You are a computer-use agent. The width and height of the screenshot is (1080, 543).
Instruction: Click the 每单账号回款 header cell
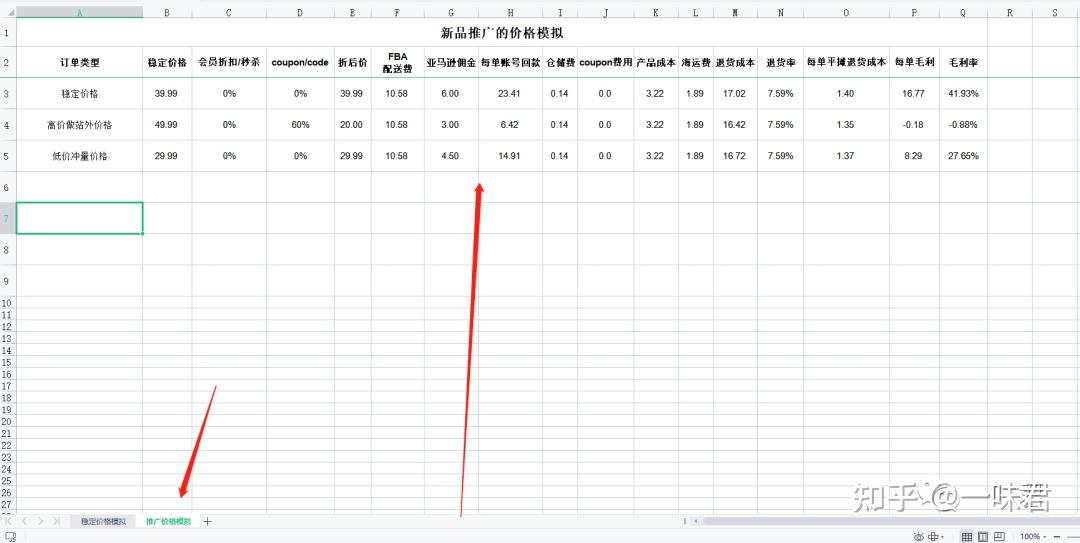tap(510, 62)
